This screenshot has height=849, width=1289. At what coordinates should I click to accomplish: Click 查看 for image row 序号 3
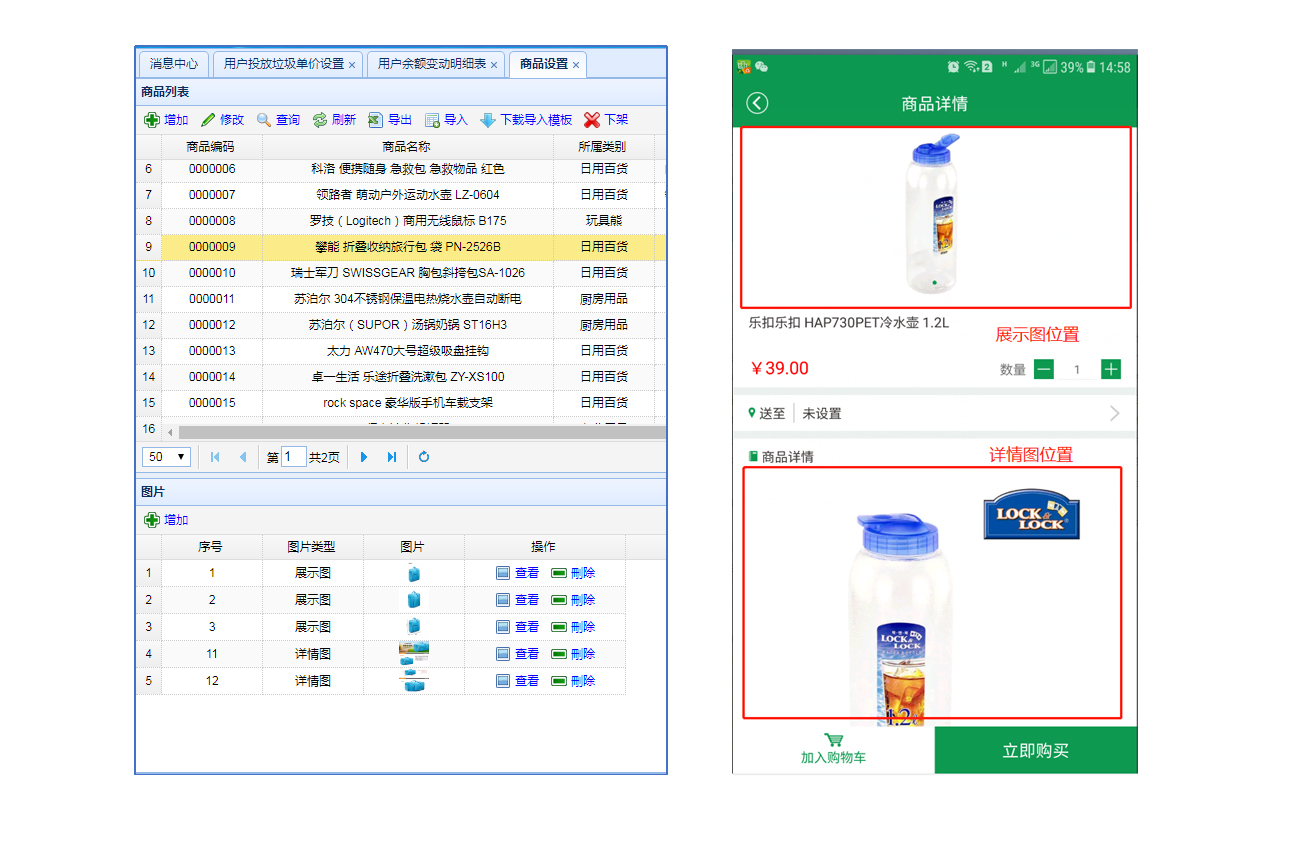pyautogui.click(x=518, y=627)
